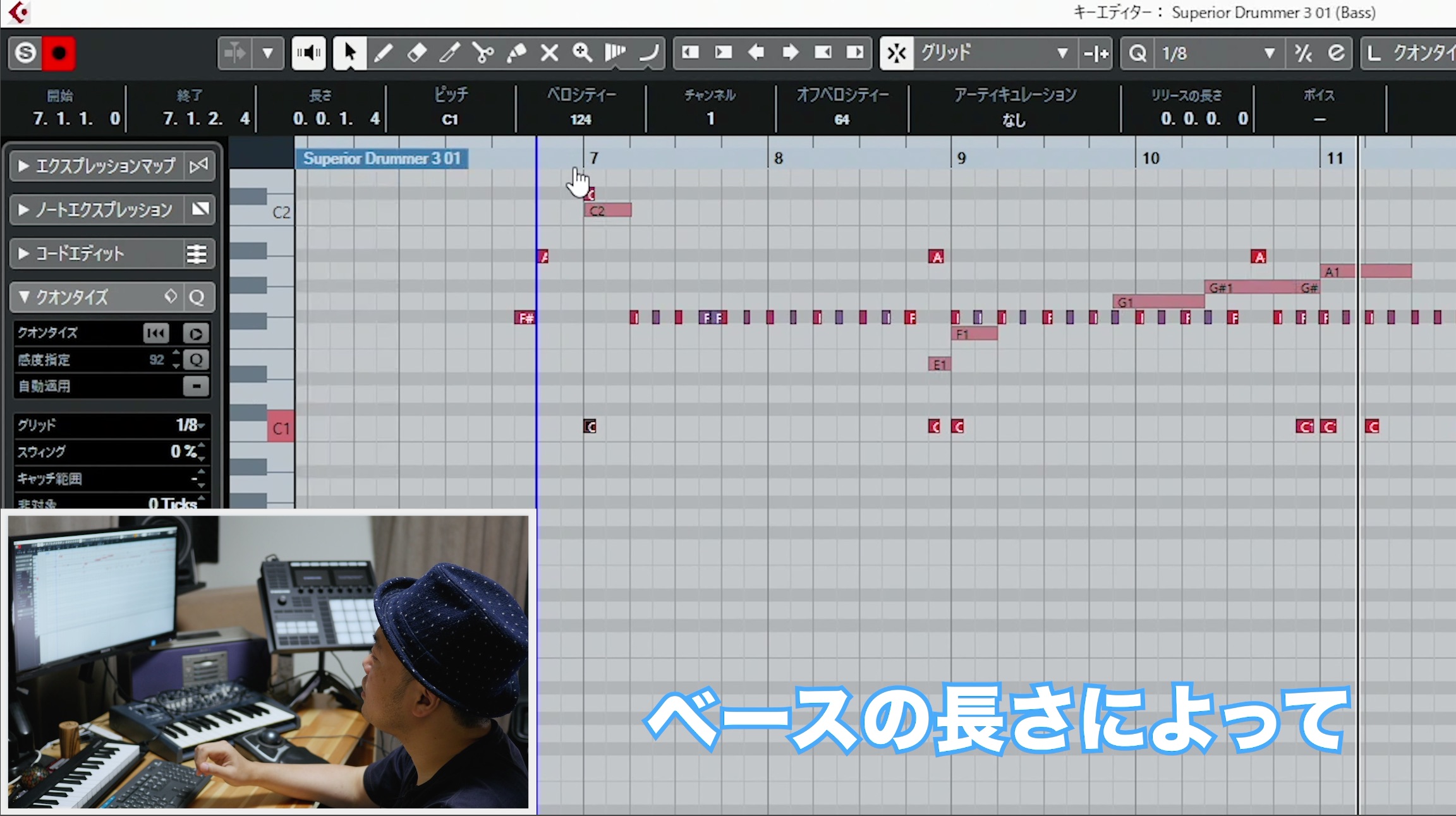
Task: Edit the 長さ length value
Action: click(337, 119)
